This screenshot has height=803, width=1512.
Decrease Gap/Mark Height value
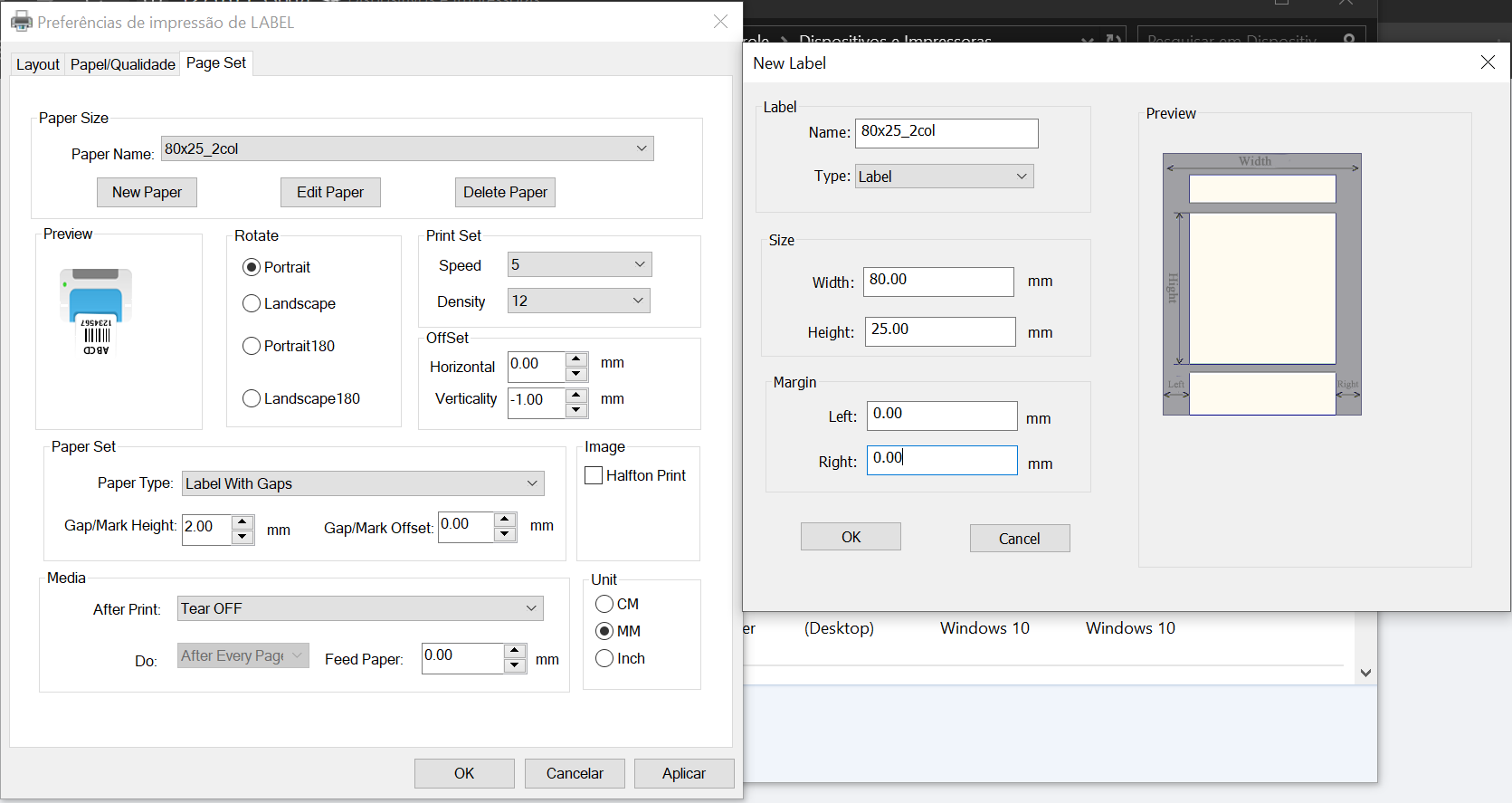(x=242, y=537)
